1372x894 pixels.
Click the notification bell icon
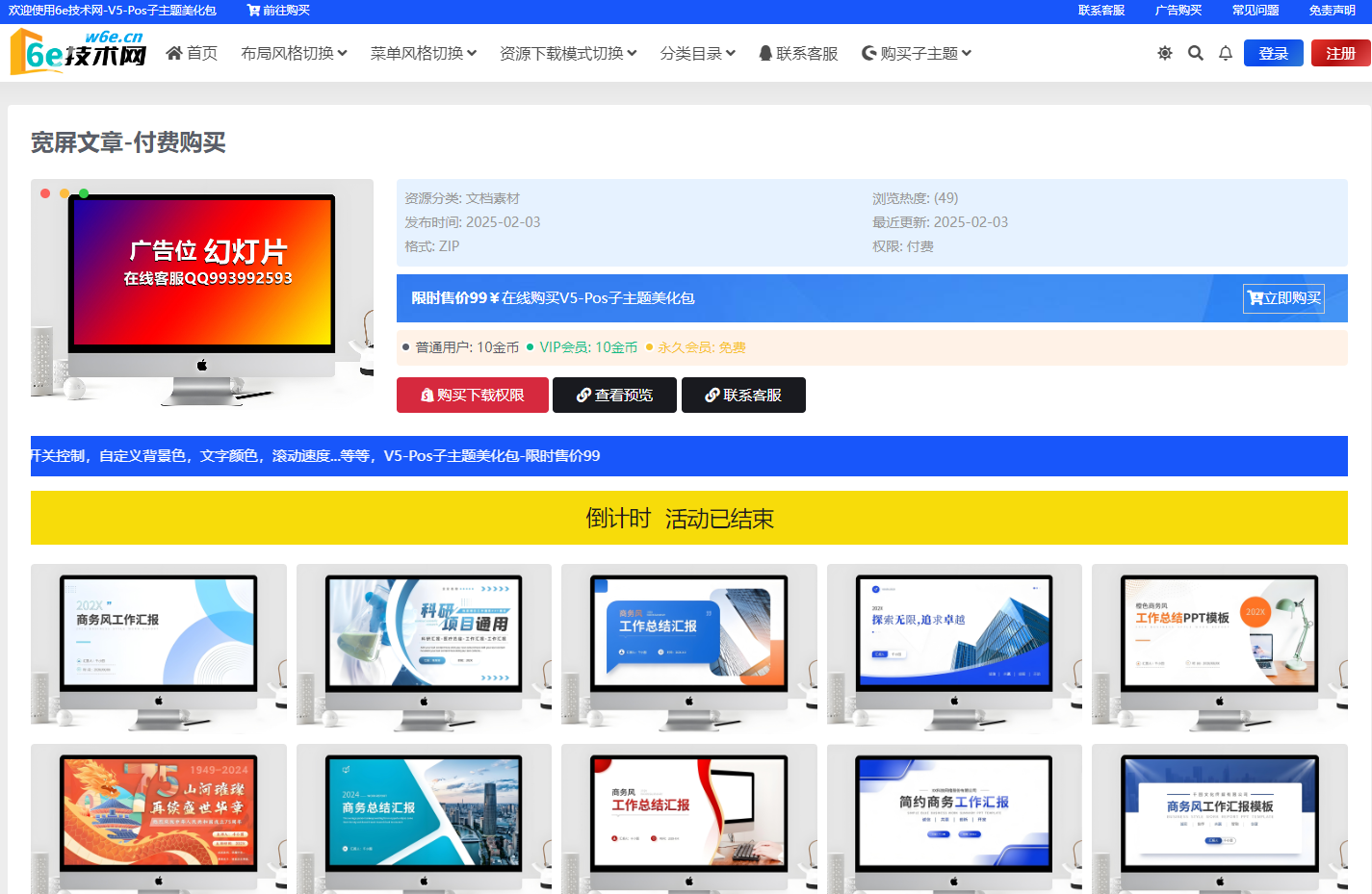tap(1226, 53)
